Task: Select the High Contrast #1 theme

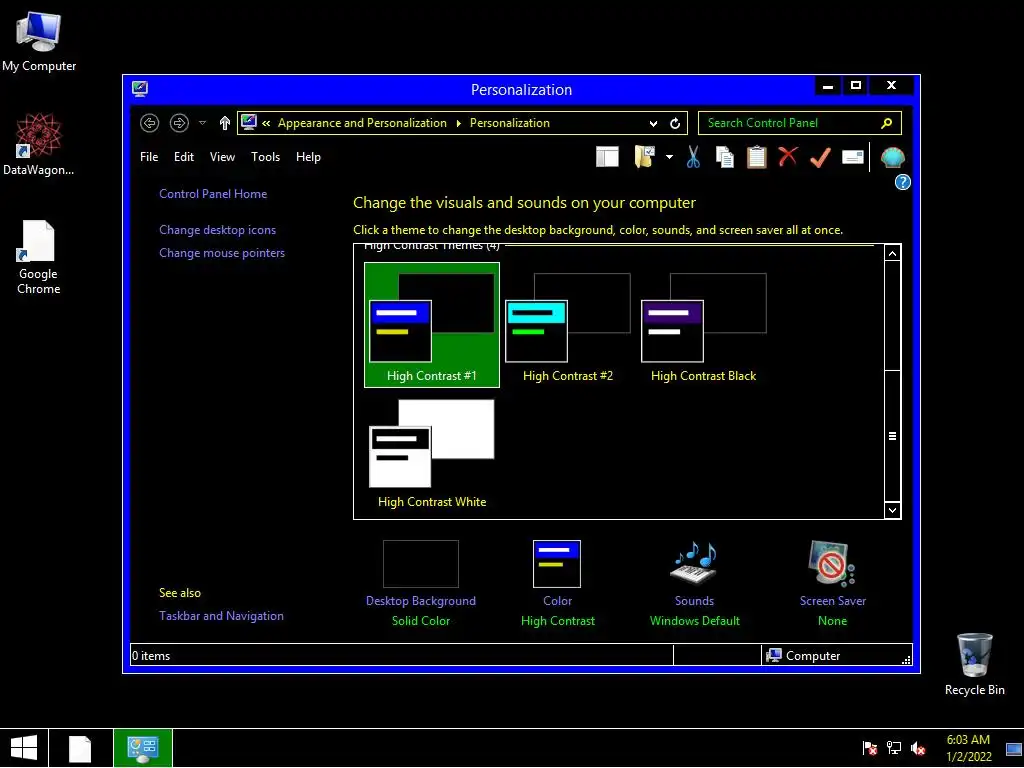Action: [432, 325]
